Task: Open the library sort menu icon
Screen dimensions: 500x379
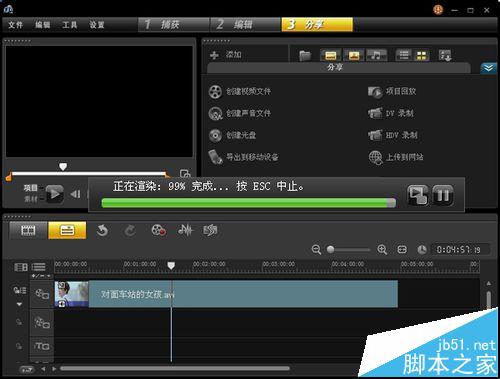Action: click(x=445, y=55)
